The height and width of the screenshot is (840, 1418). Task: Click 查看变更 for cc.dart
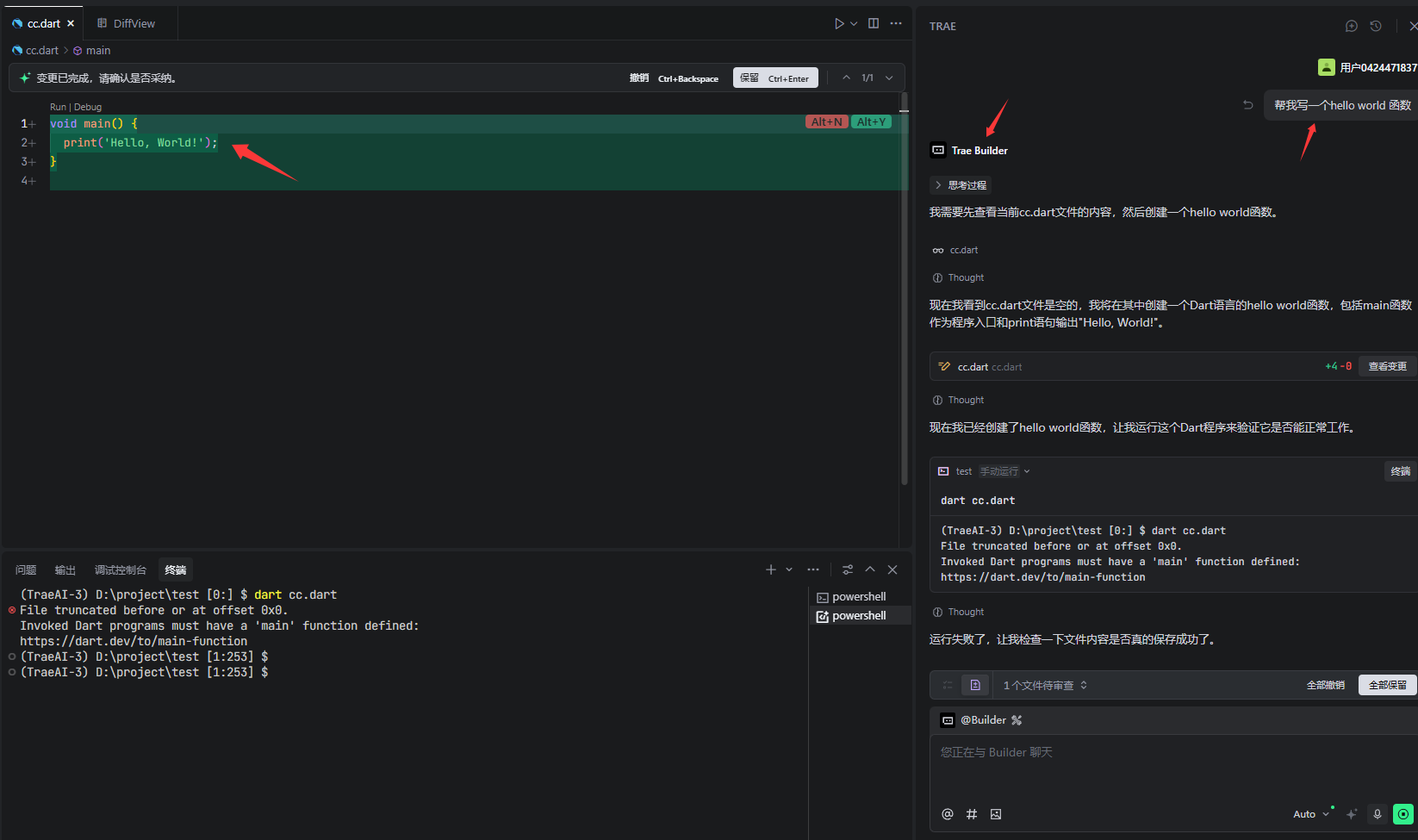(1387, 366)
